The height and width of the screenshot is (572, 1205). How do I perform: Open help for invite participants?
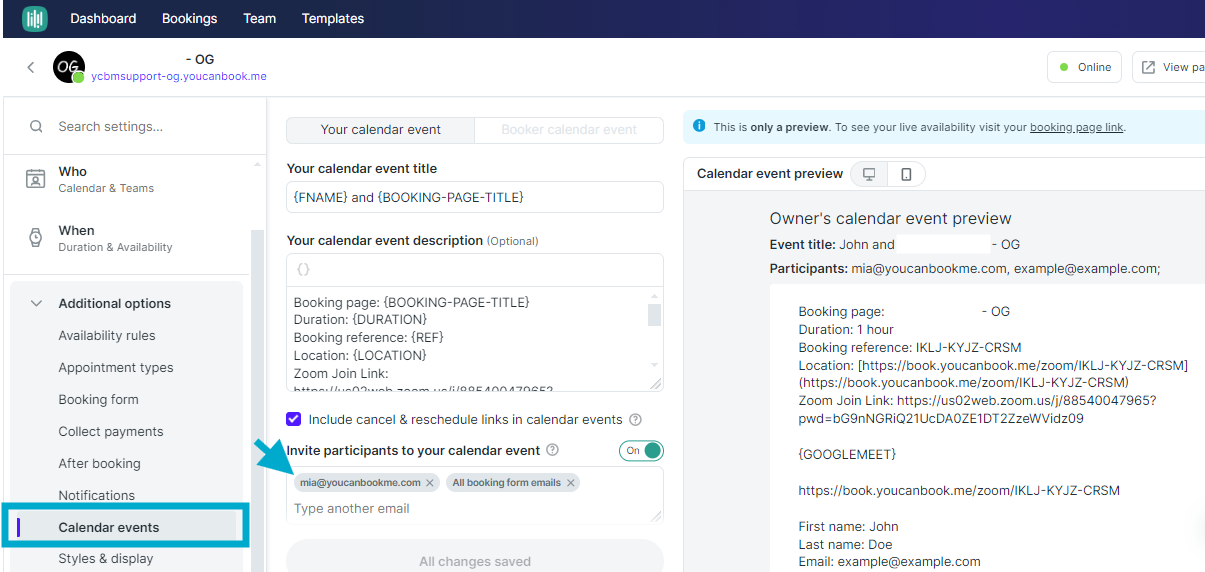click(x=553, y=451)
